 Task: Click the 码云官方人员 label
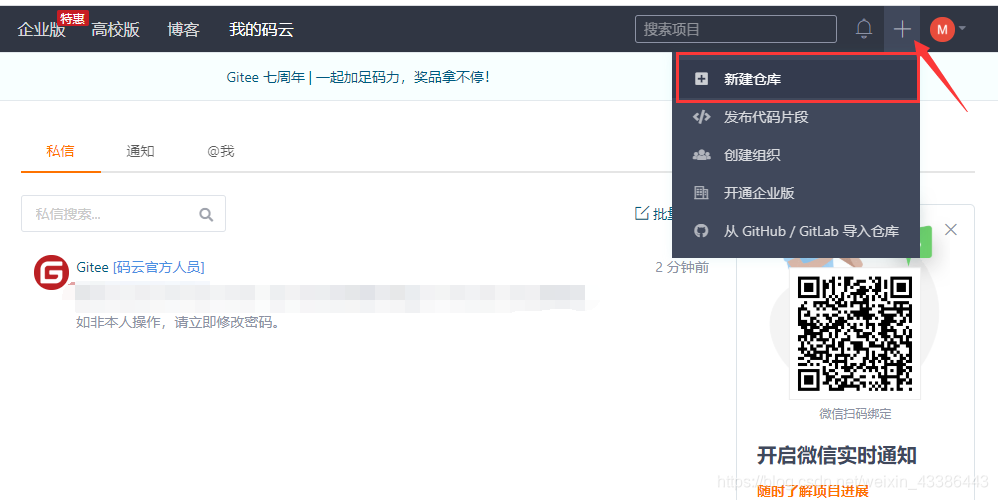pyautogui.click(x=159, y=267)
